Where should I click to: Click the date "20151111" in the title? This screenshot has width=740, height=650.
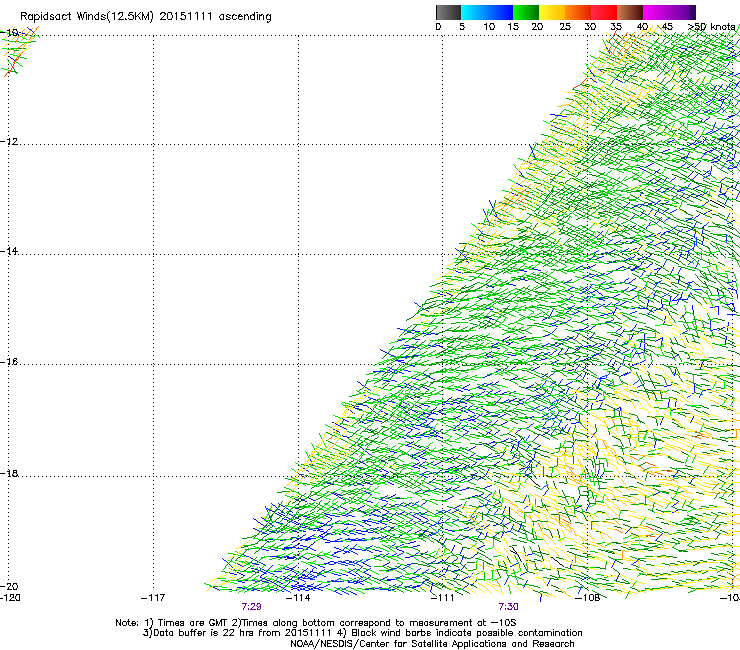point(186,17)
